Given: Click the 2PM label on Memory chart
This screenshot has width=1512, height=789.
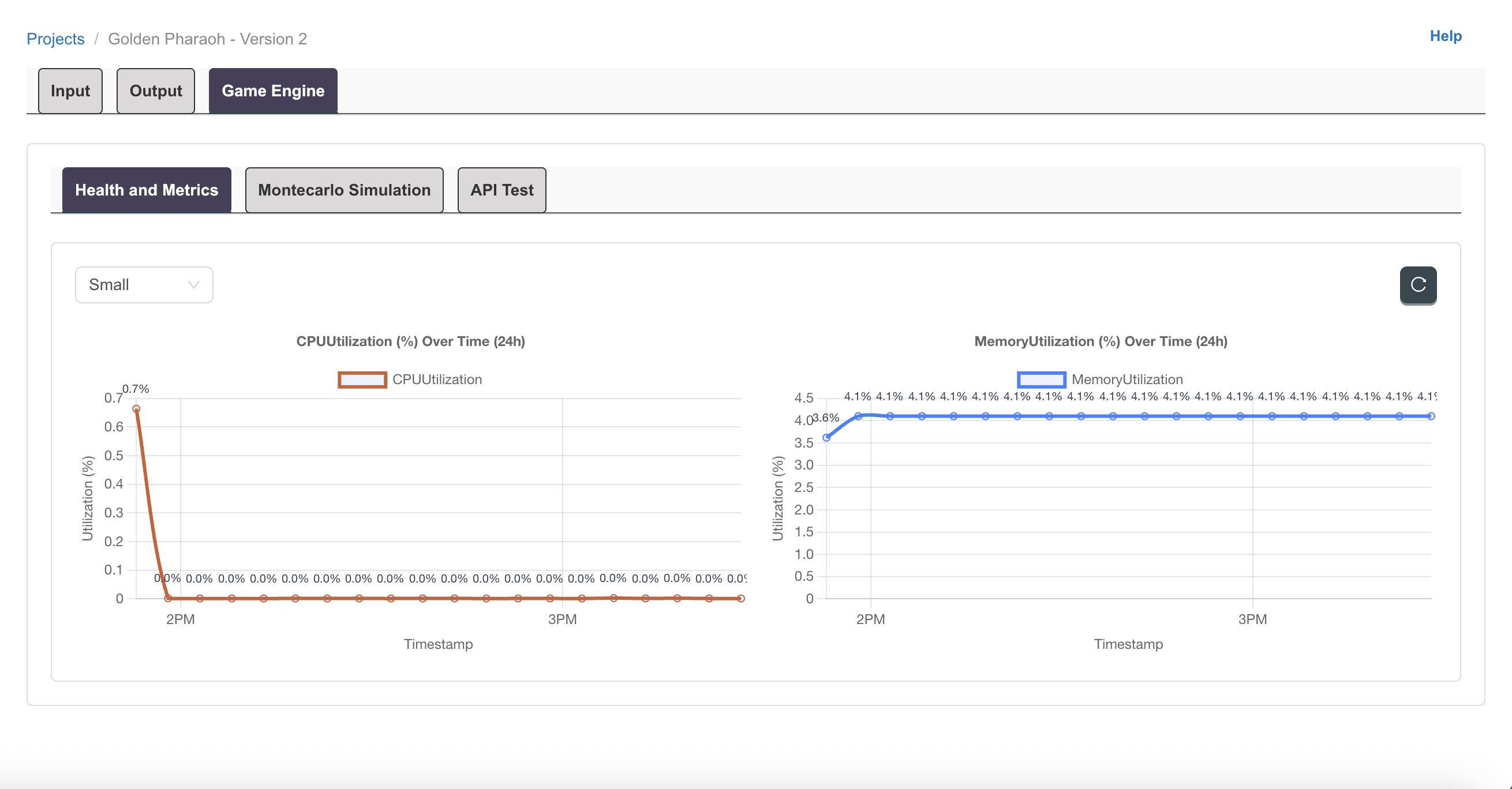Looking at the screenshot, I should (x=870, y=619).
